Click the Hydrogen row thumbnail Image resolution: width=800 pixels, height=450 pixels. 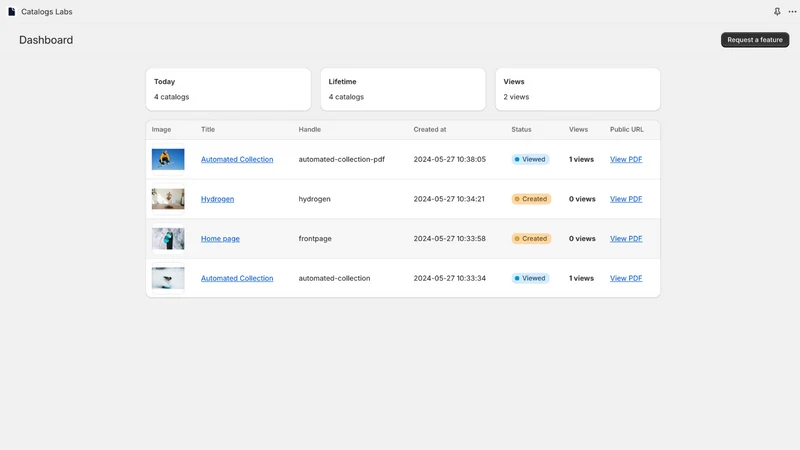tap(168, 199)
